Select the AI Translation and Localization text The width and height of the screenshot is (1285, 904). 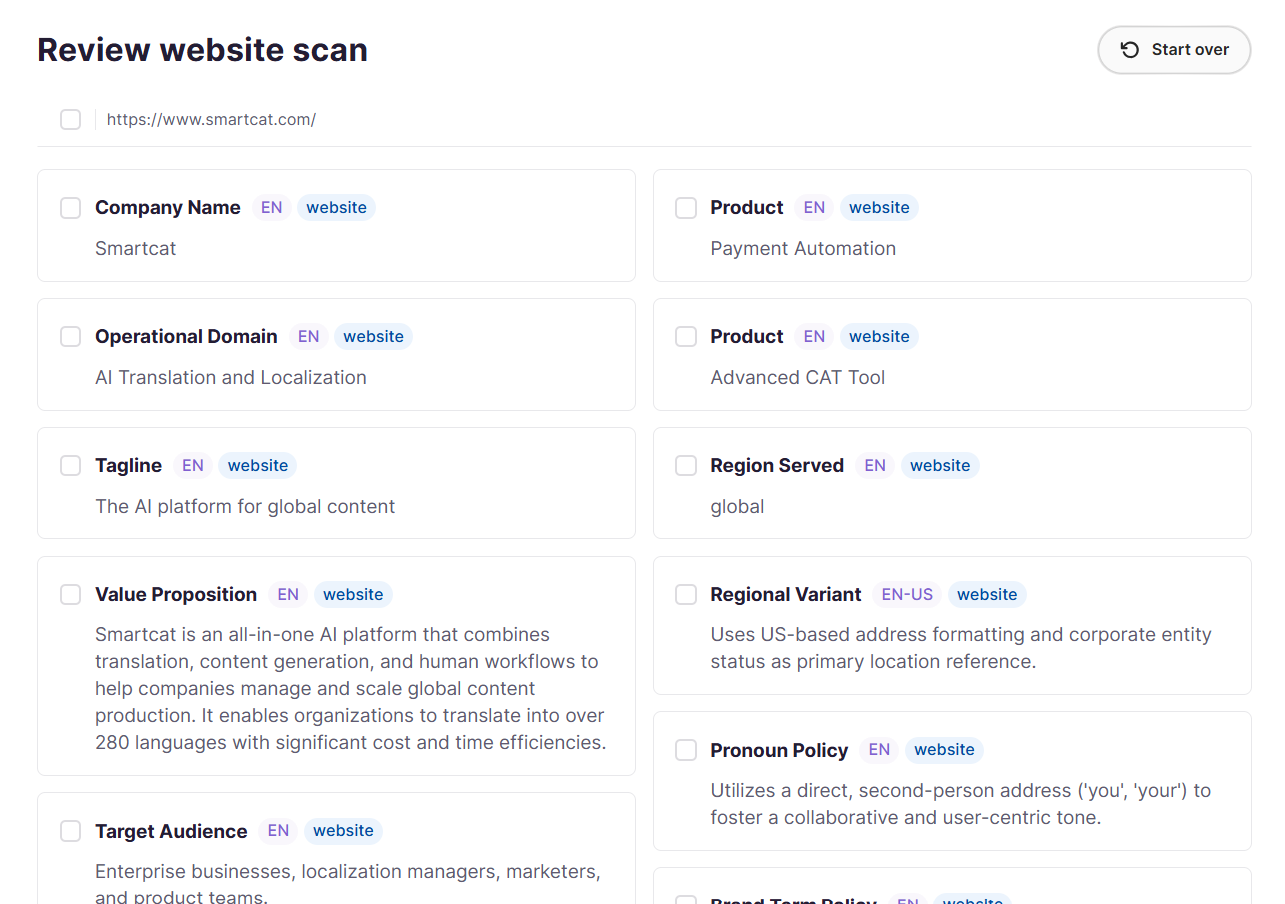pos(231,377)
